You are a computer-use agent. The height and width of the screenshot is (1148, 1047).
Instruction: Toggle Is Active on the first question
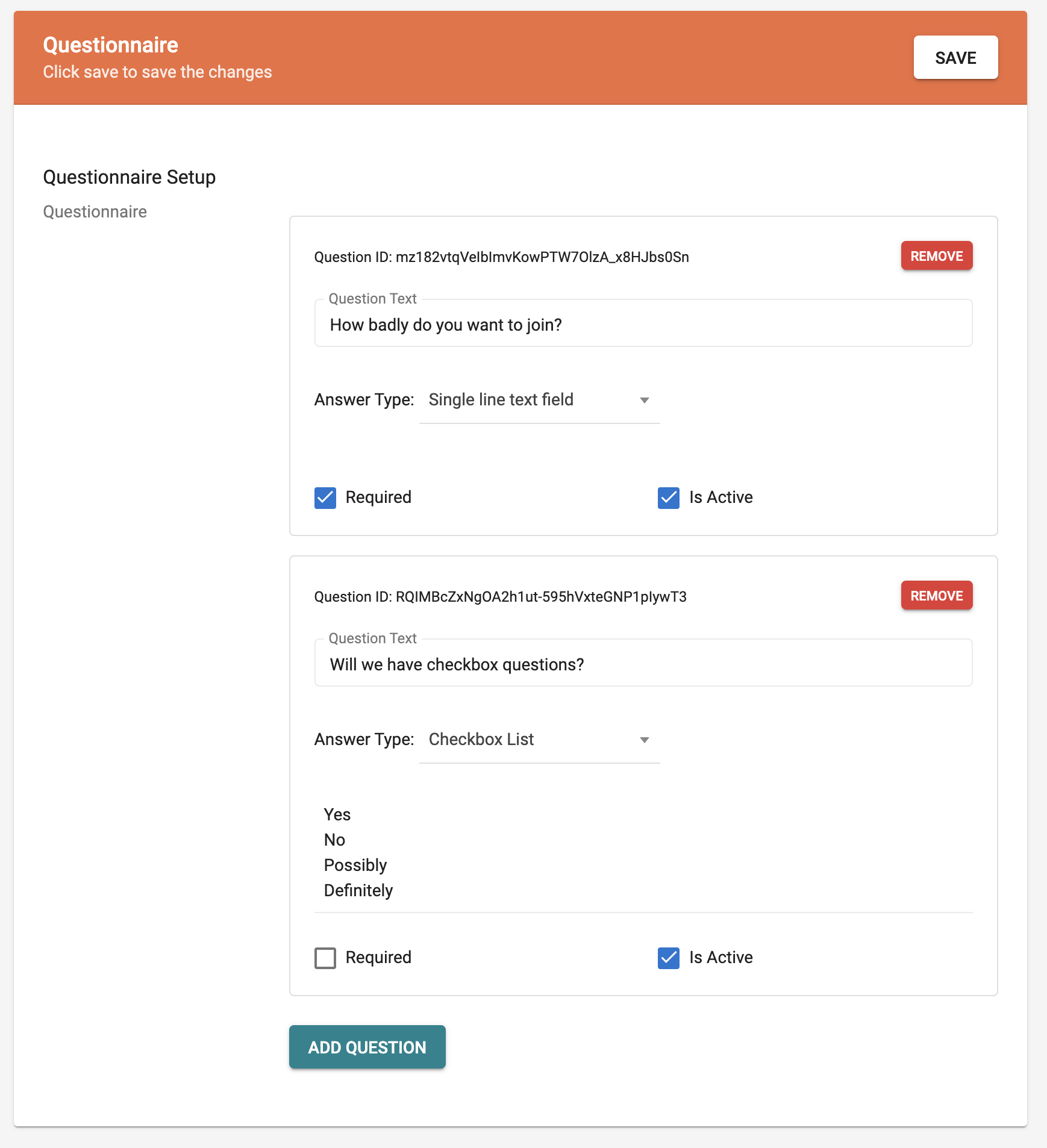pos(669,498)
